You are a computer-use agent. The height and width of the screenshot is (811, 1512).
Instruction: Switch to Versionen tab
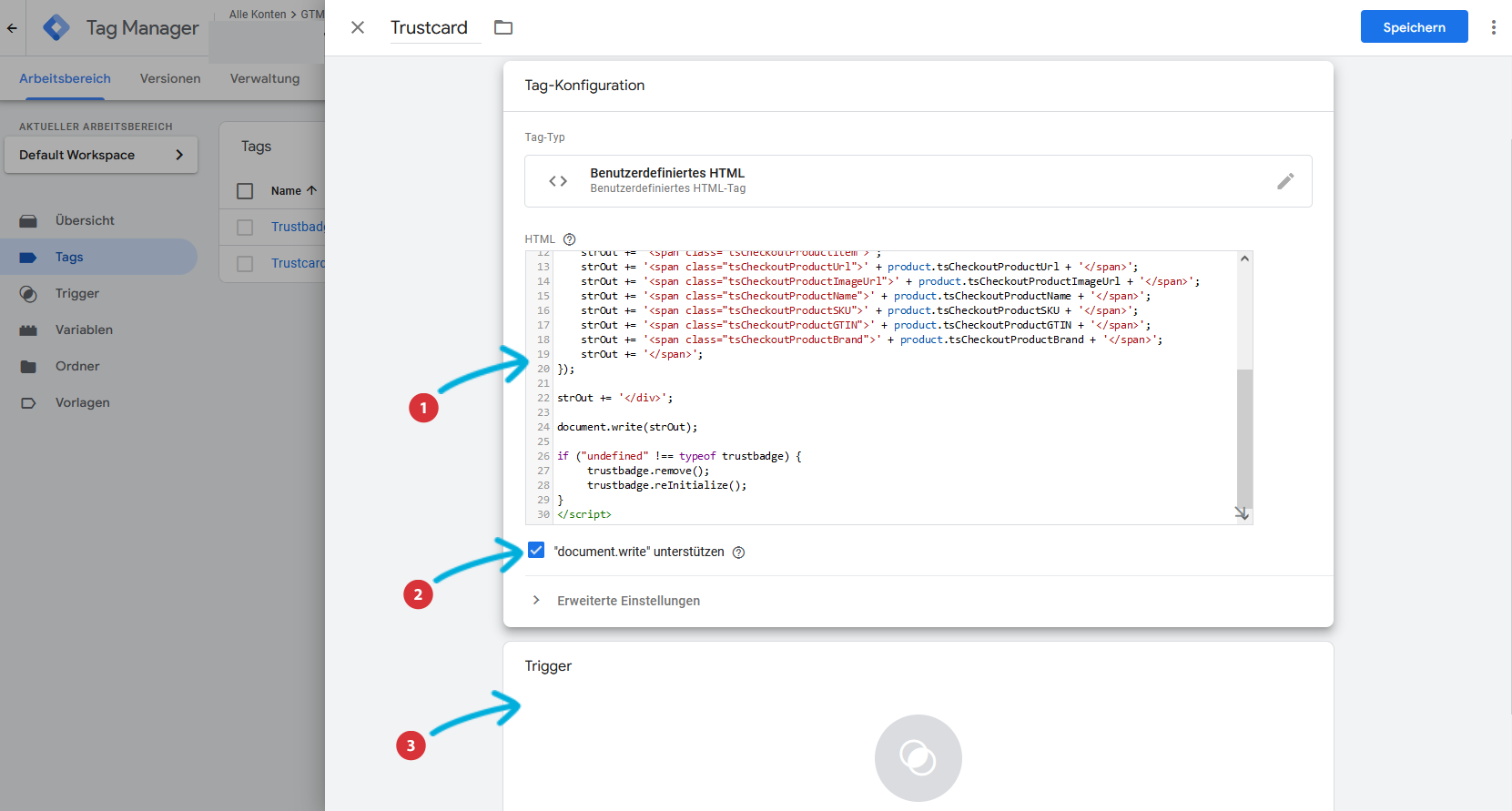[x=170, y=78]
